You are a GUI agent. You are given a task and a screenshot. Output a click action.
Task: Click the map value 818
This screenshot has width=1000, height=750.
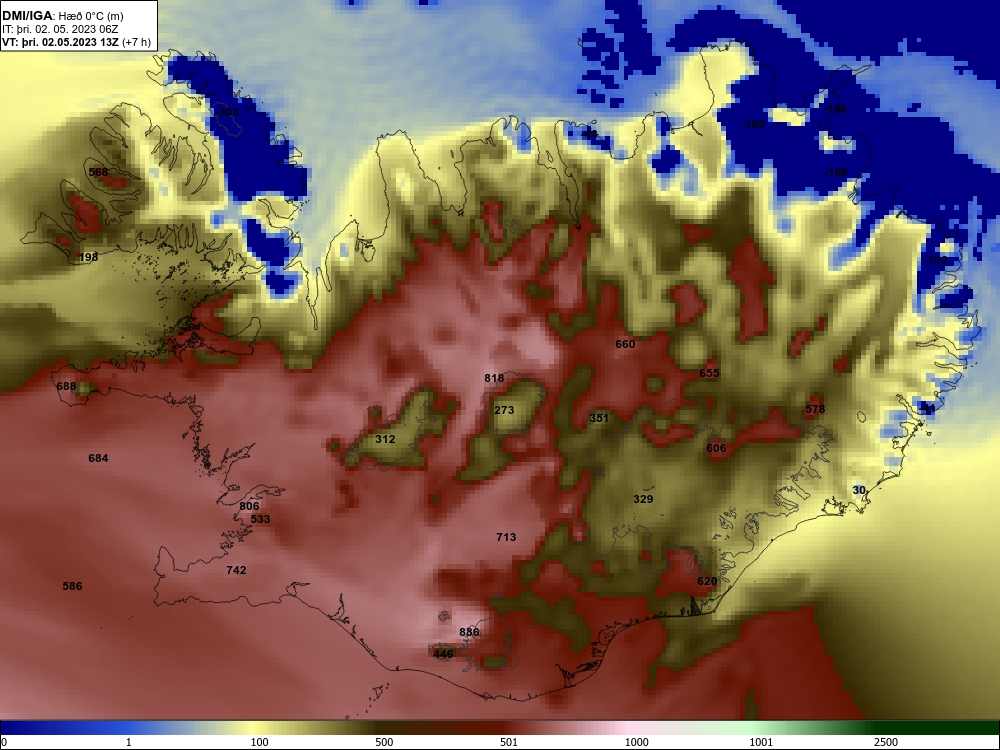point(494,378)
